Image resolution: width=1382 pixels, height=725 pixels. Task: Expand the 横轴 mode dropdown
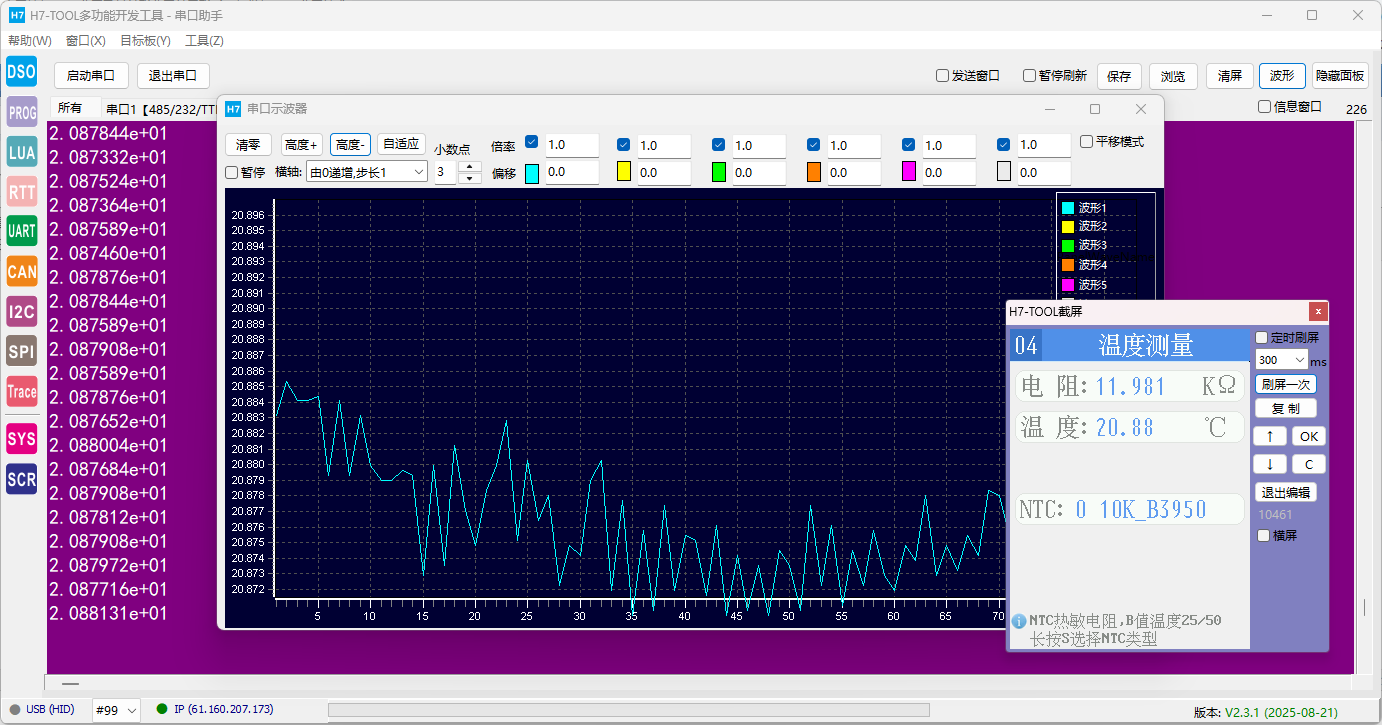(x=367, y=172)
